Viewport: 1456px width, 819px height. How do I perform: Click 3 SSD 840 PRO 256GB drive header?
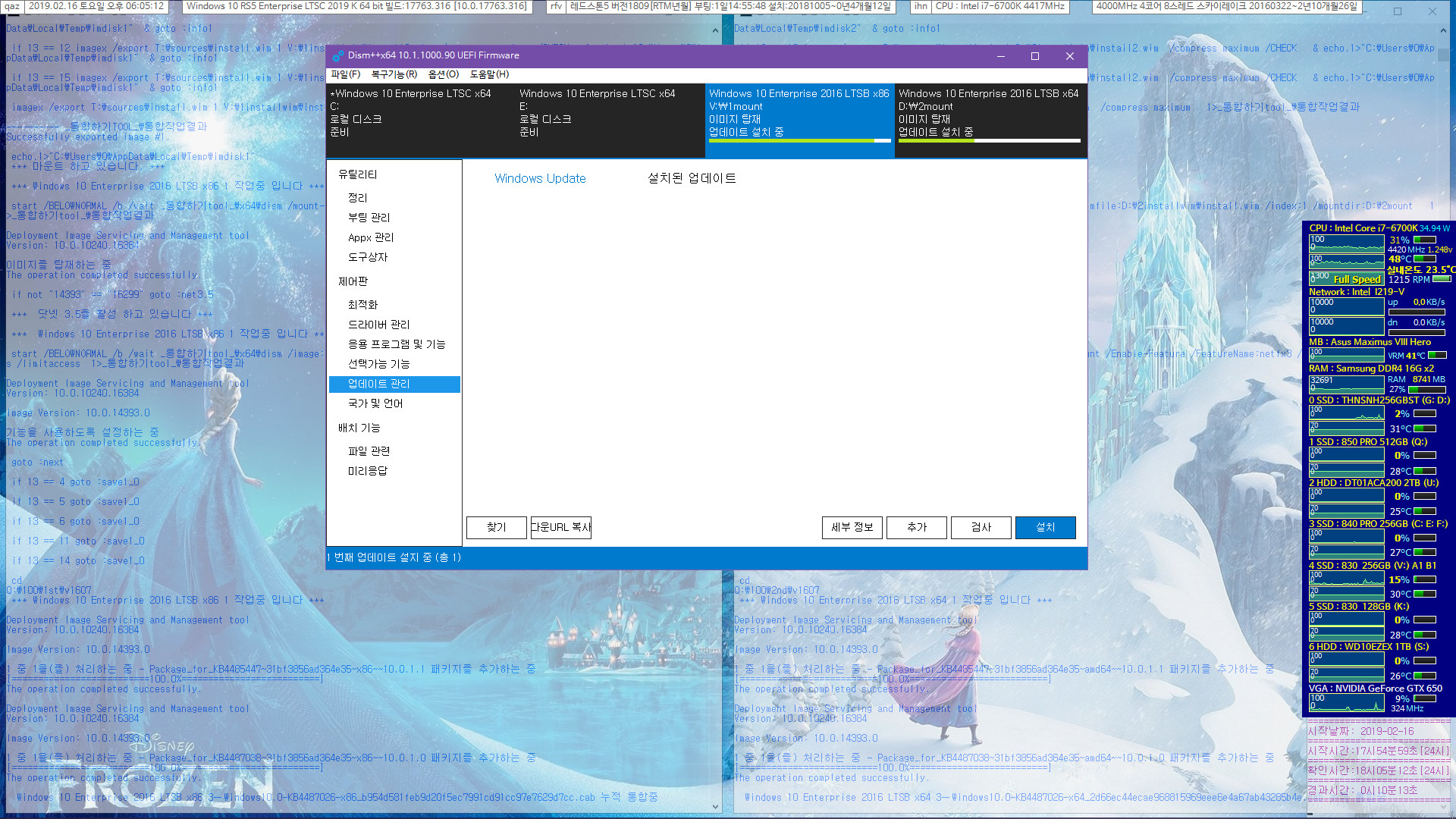[x=1378, y=524]
